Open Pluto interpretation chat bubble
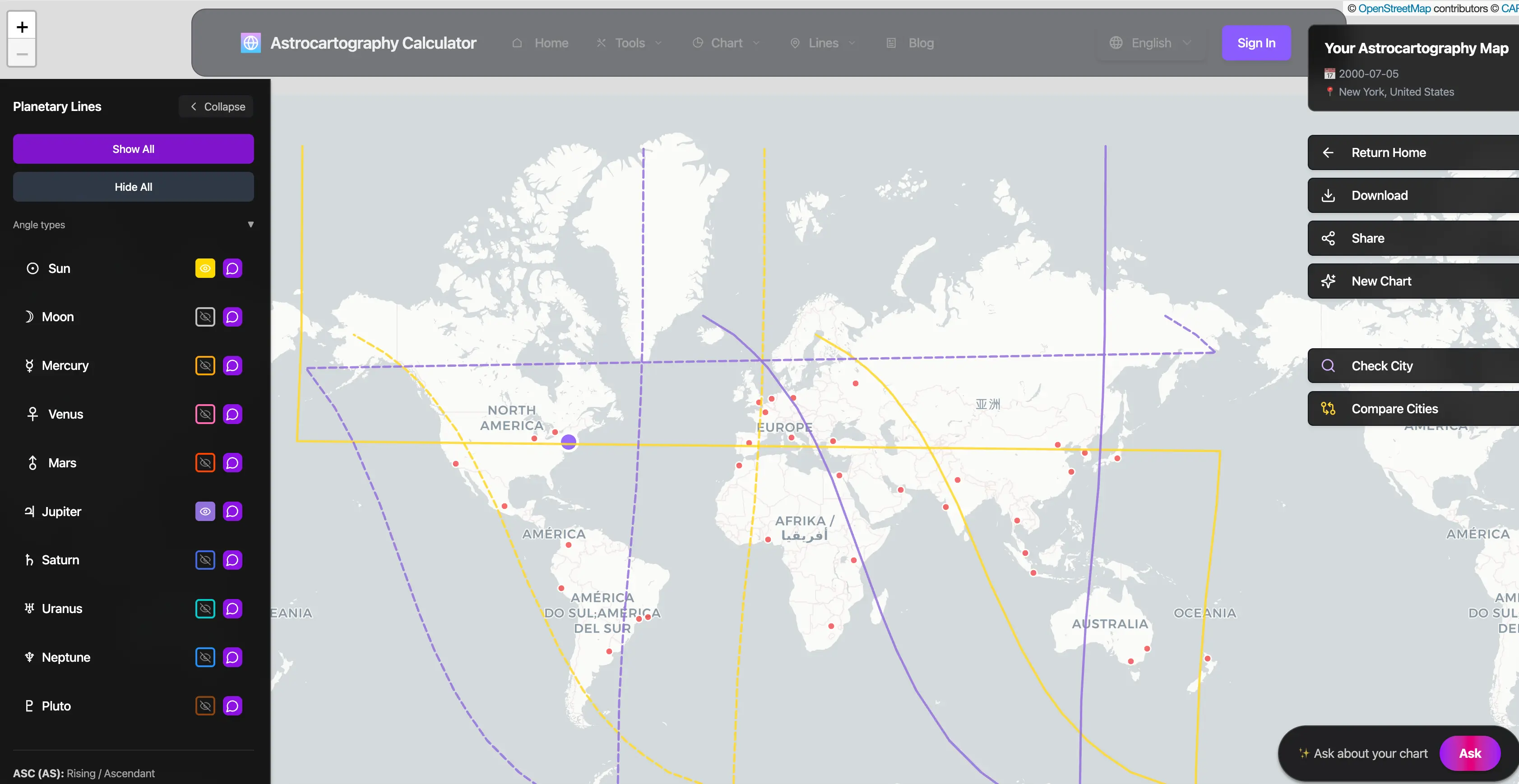 pos(233,706)
